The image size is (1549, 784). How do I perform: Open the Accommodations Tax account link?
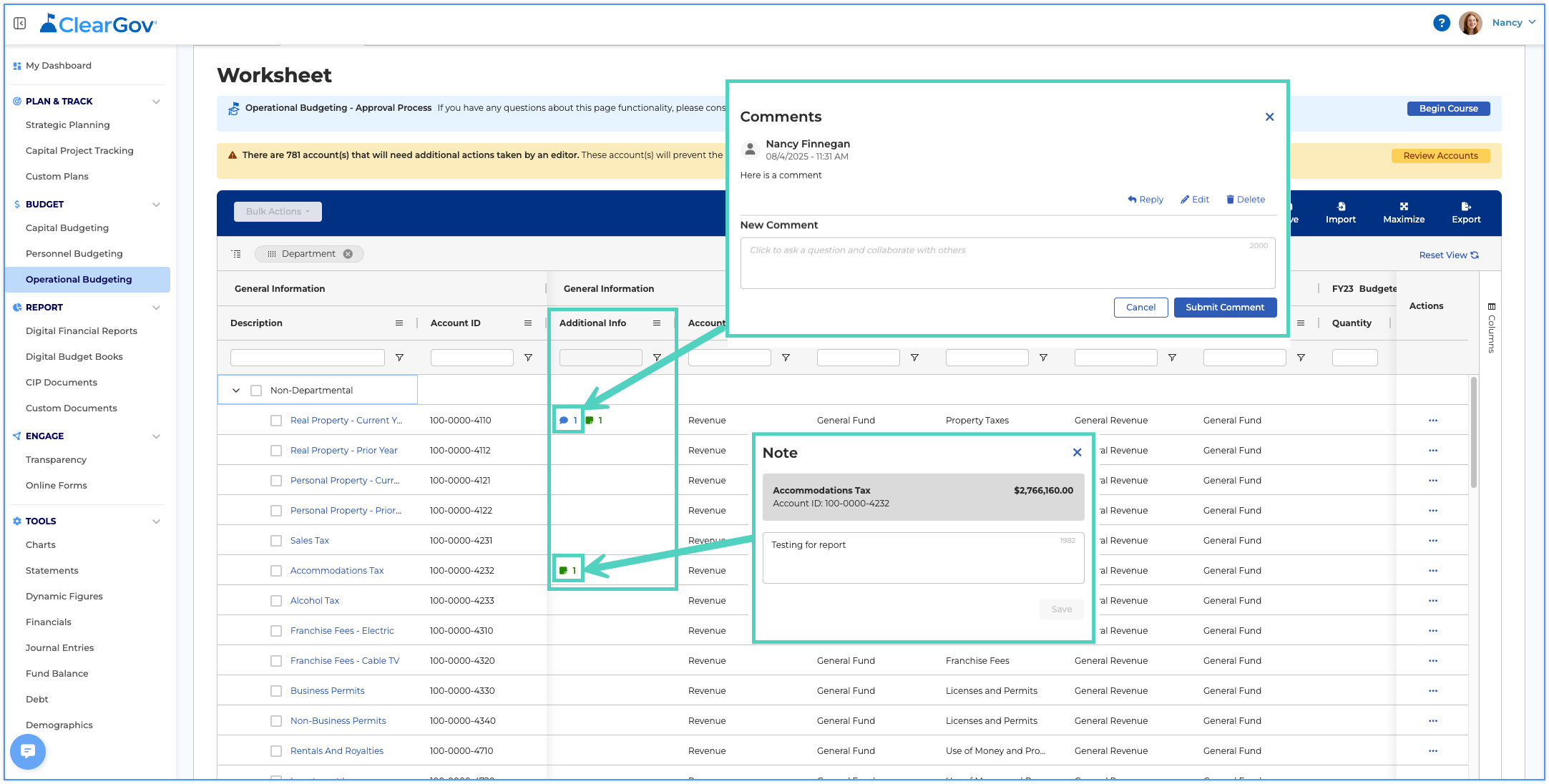[x=337, y=571]
